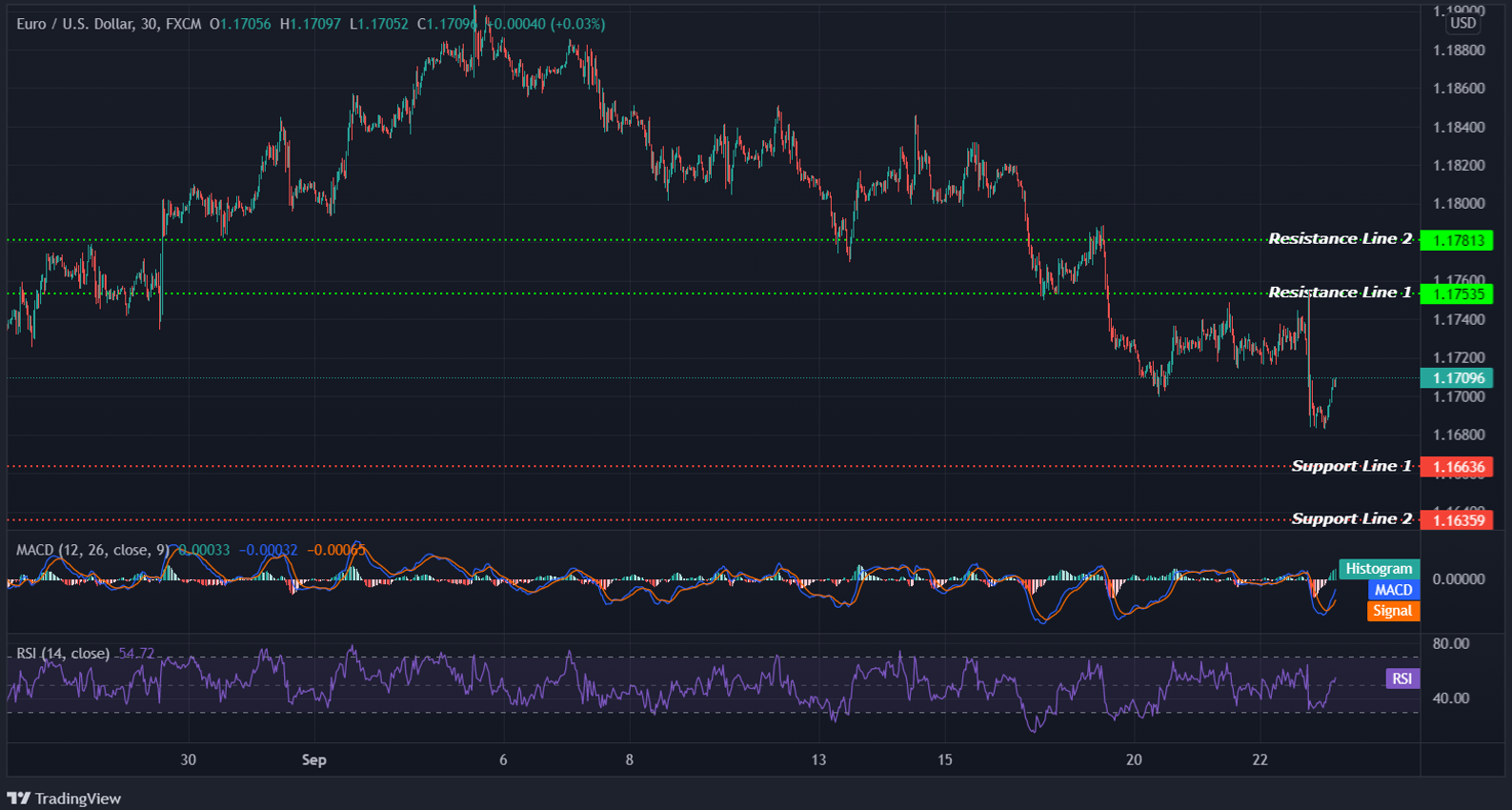Screen dimensions: 1512x810
Task: Click the 13 date label on the time axis
Action: coord(818,759)
